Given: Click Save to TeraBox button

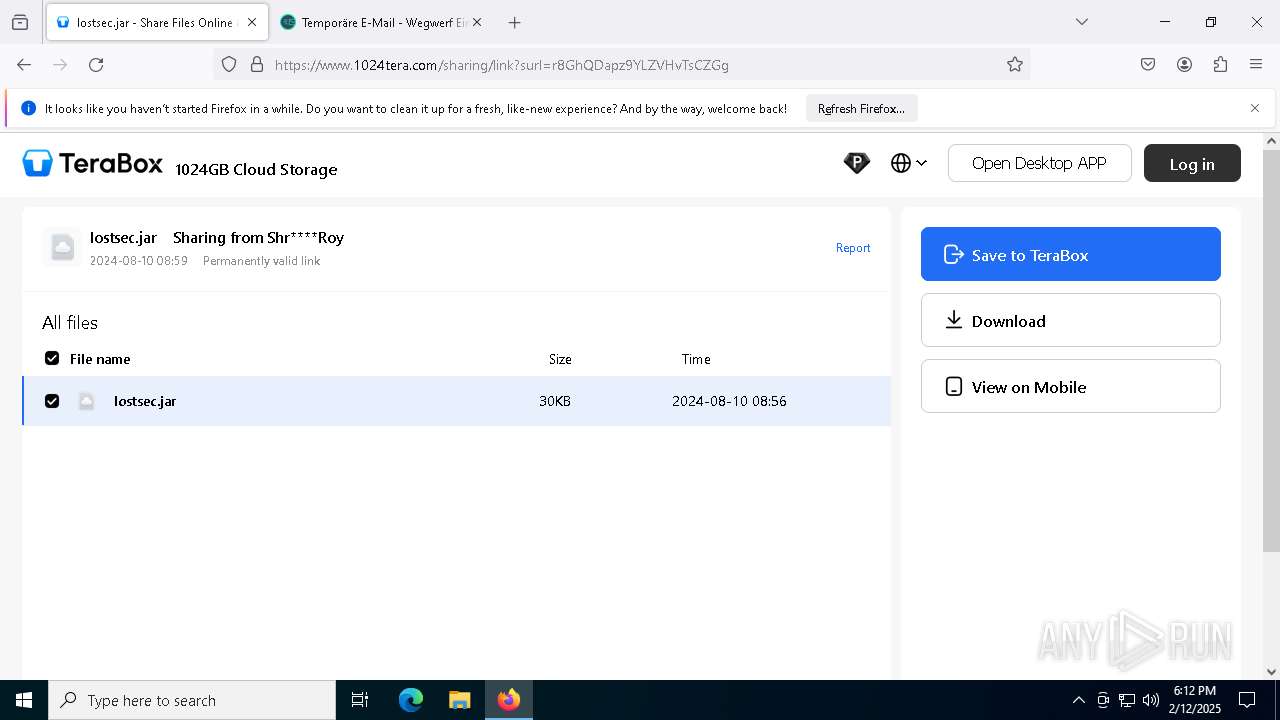Looking at the screenshot, I should [x=1071, y=254].
